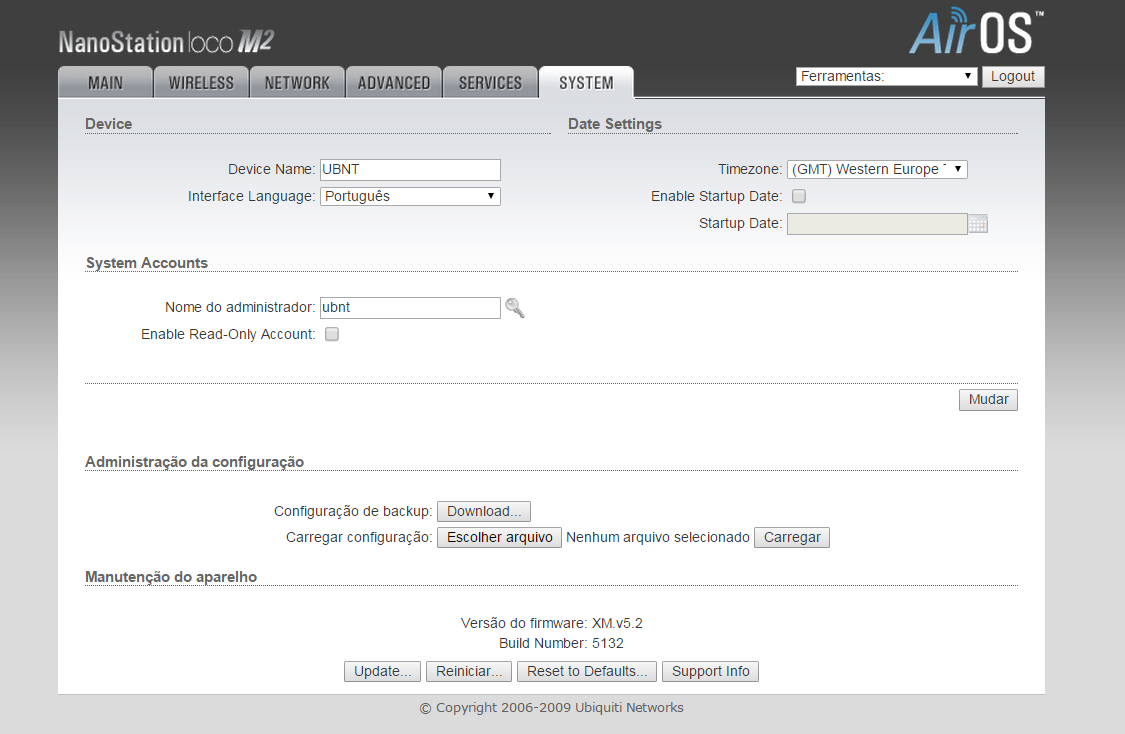Enable the Startup Date checkbox

click(799, 196)
